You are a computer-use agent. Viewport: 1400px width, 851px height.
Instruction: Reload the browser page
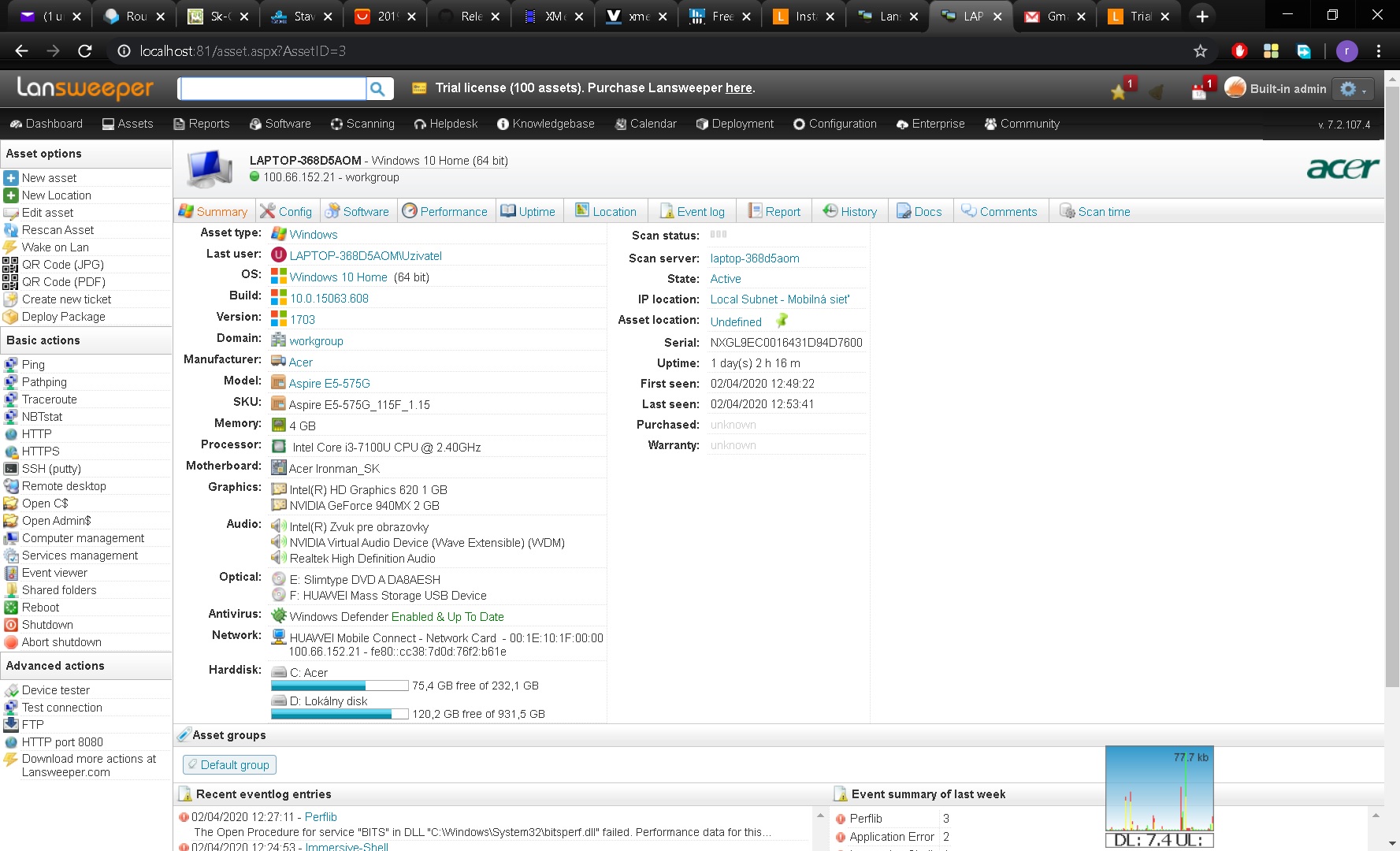coord(85,51)
